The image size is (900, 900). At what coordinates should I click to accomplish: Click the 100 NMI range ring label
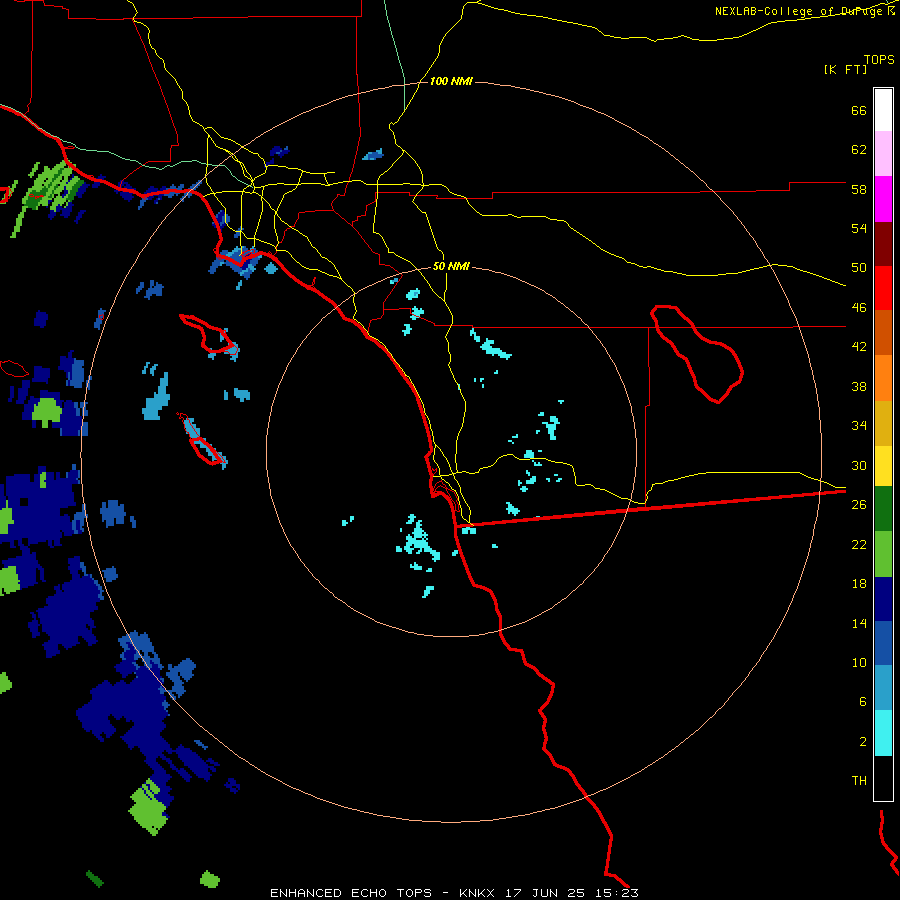pyautogui.click(x=451, y=82)
